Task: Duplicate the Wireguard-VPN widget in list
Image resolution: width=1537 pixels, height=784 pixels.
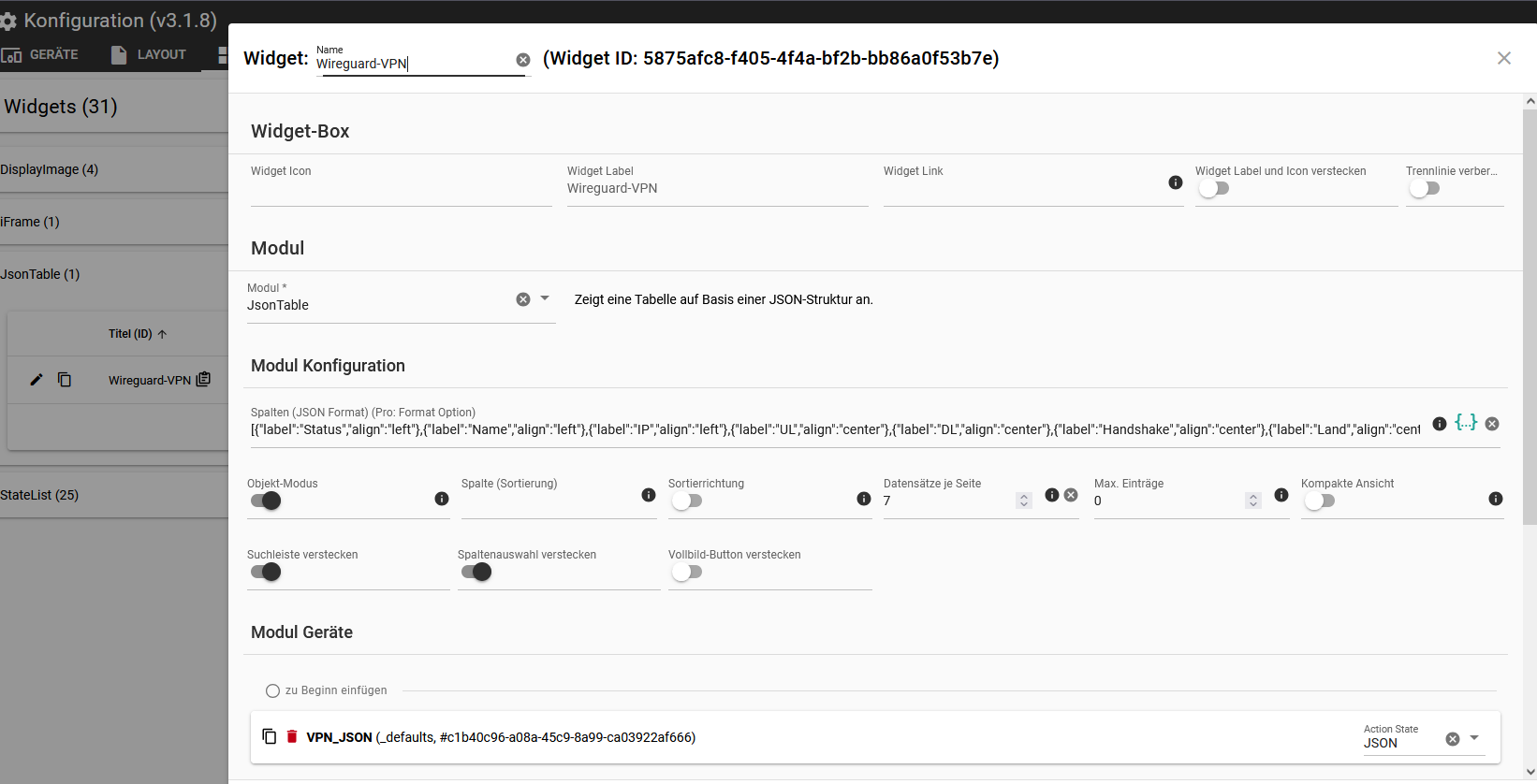Action: point(65,380)
